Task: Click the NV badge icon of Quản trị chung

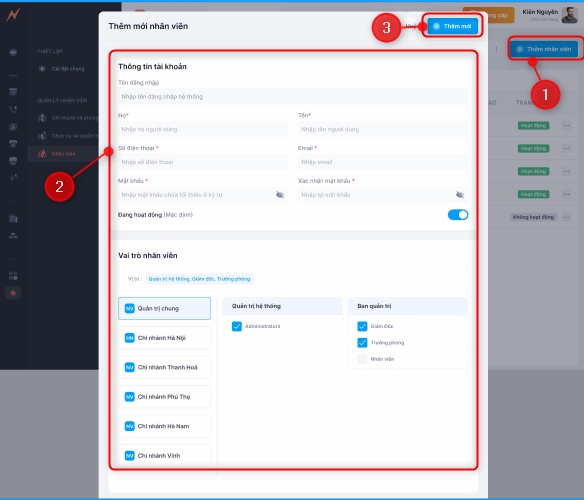Action: [x=129, y=308]
